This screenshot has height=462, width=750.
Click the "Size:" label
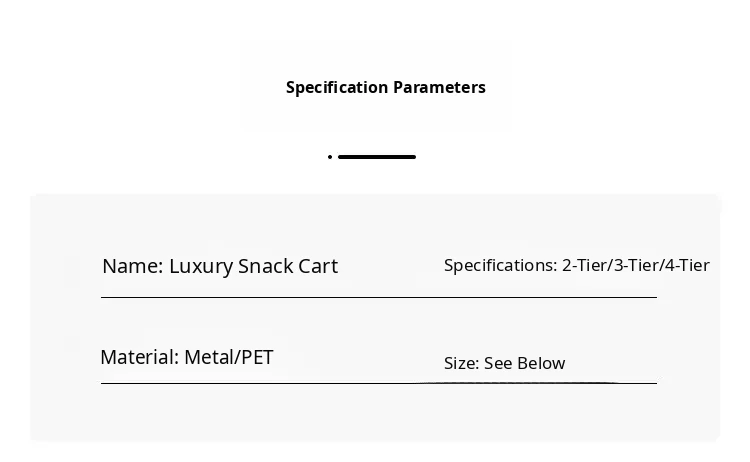pyautogui.click(x=461, y=363)
